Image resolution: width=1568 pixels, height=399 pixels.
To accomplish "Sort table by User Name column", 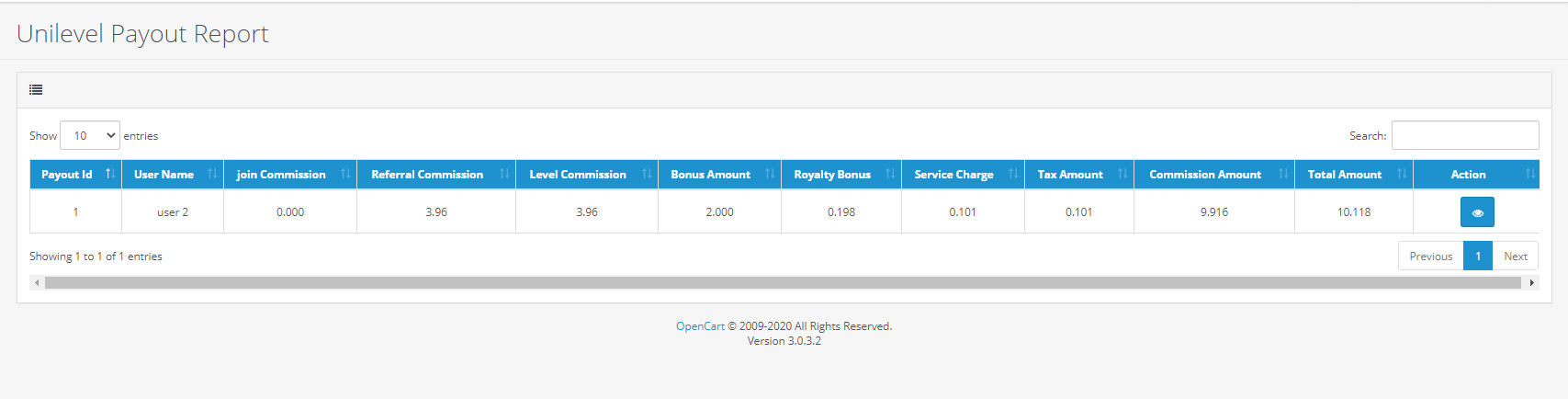I will coord(172,175).
